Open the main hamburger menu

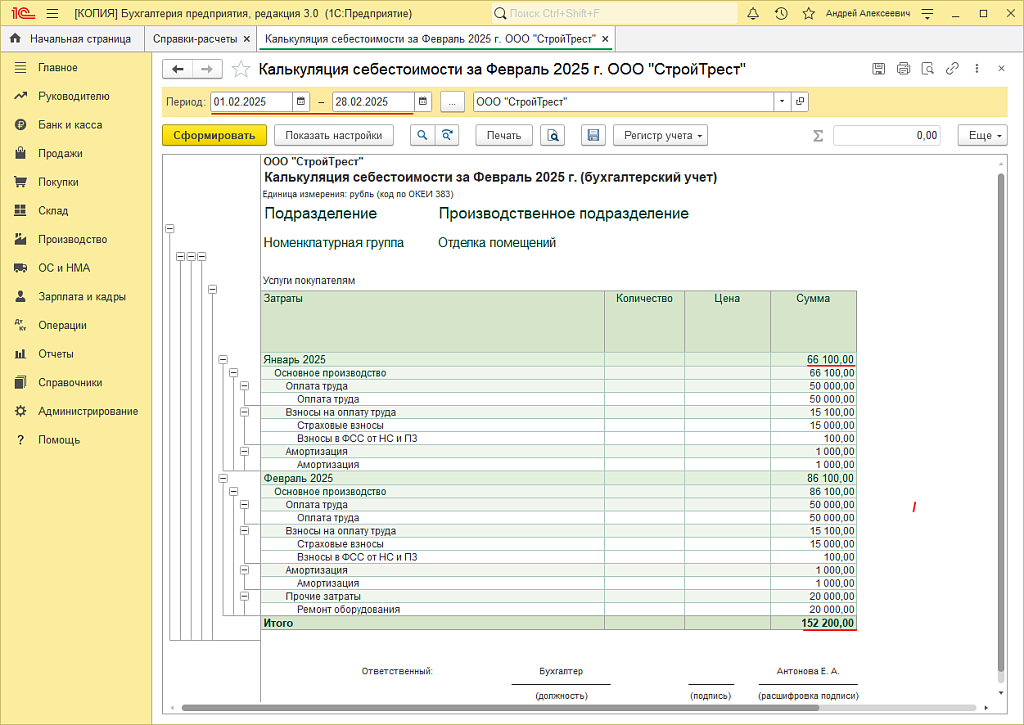(53, 13)
